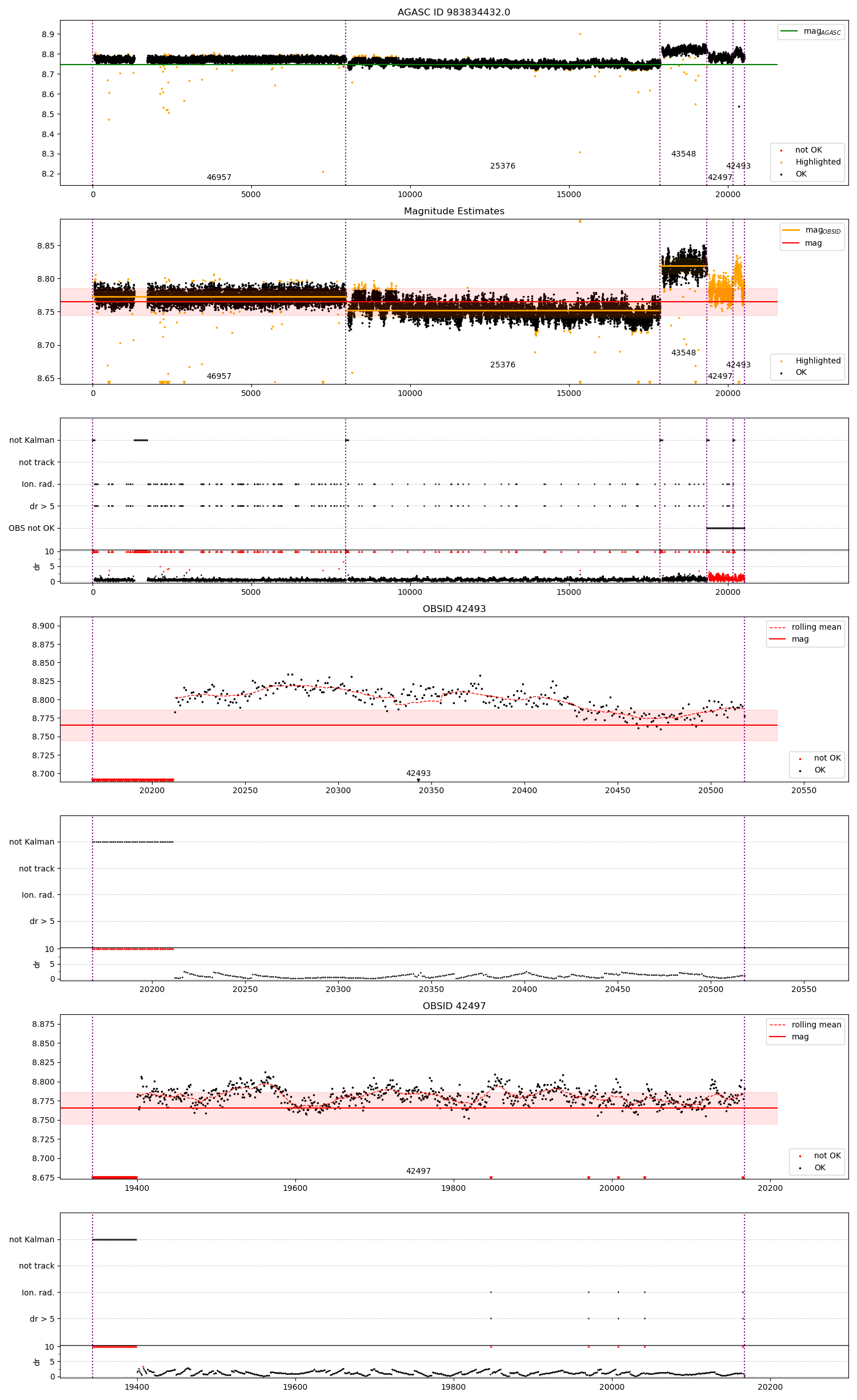Click annotation '46957' in Magnitude Estimates plot
This screenshot has width=857, height=1400.
pyautogui.click(x=219, y=376)
